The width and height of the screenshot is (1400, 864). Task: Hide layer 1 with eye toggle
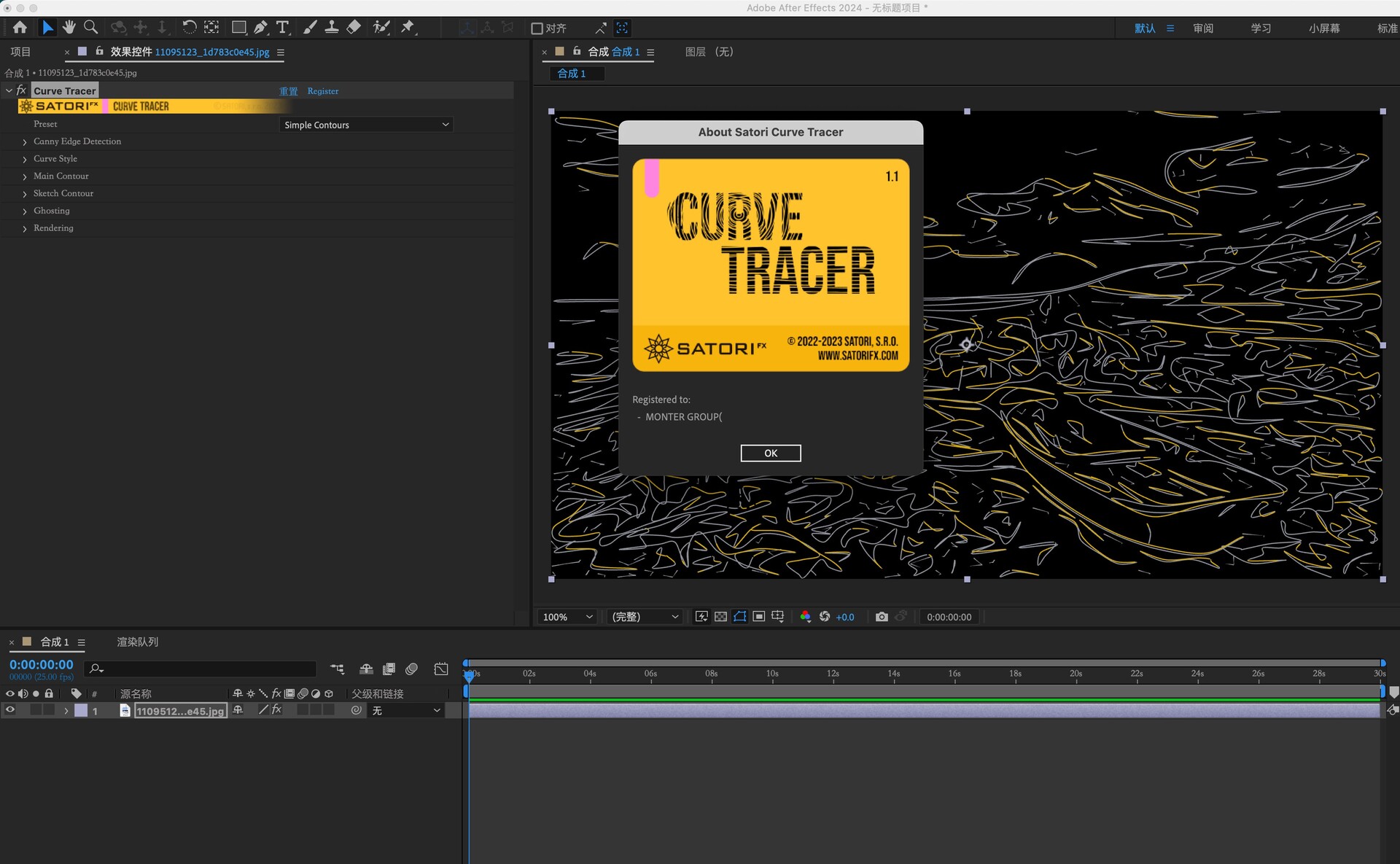pyautogui.click(x=10, y=710)
